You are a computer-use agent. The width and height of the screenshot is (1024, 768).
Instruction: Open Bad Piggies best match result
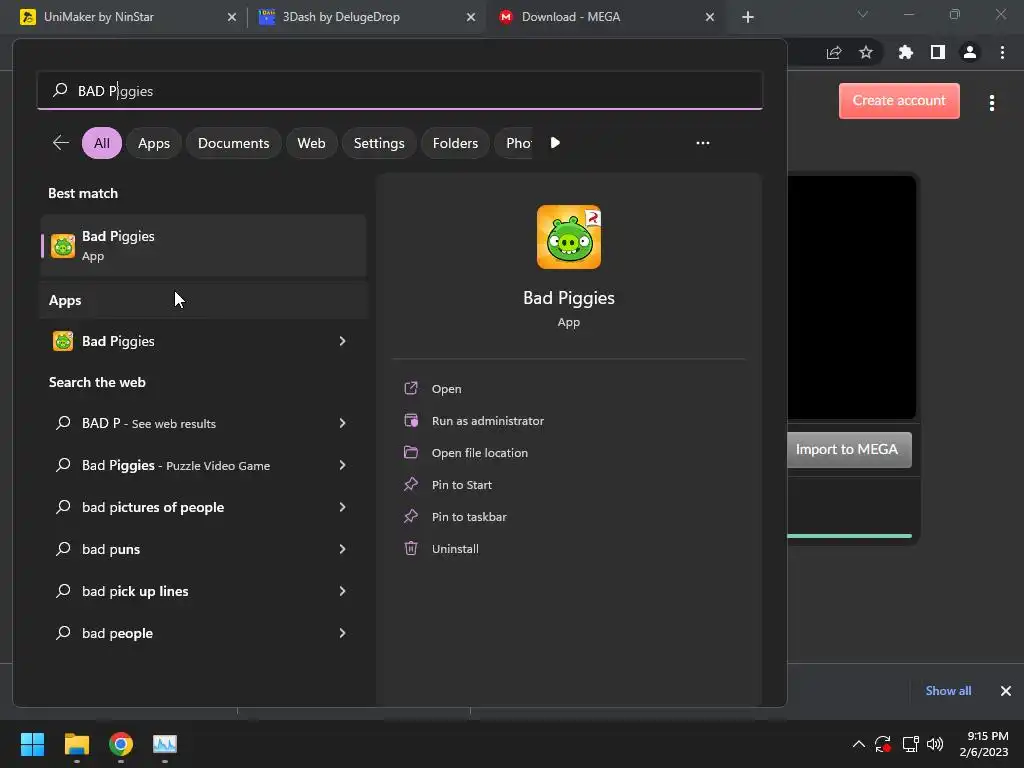[x=203, y=246]
